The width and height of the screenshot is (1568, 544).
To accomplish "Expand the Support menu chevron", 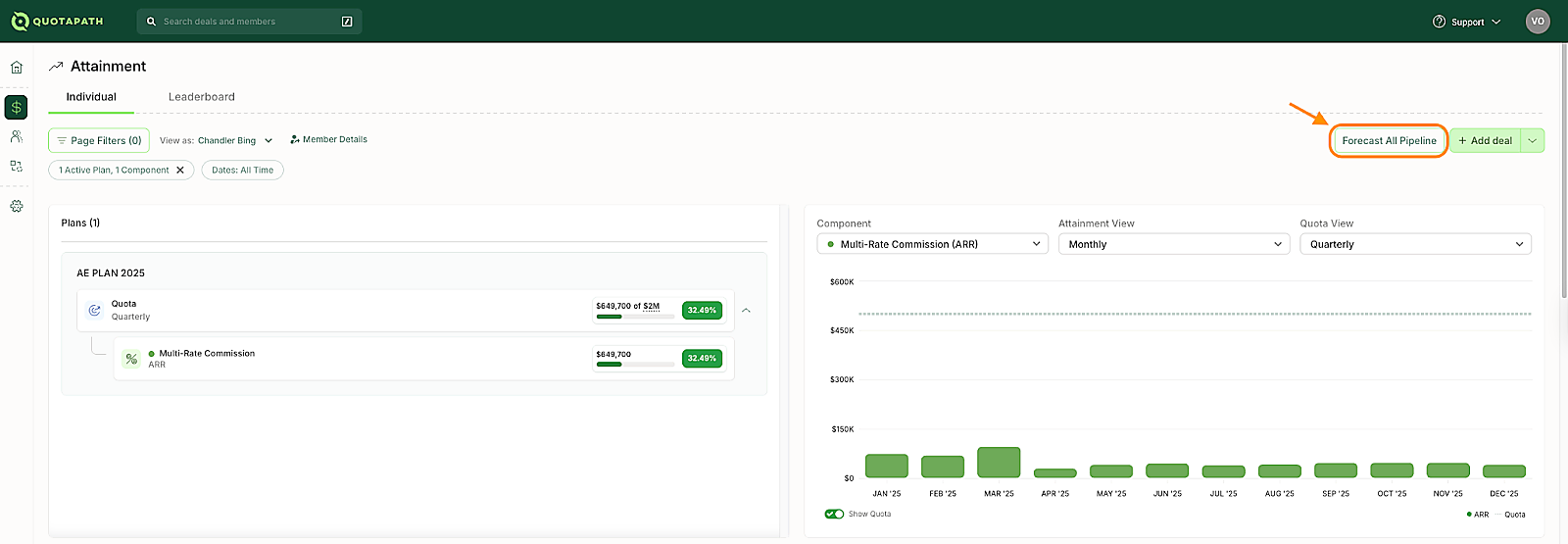I will [1496, 22].
